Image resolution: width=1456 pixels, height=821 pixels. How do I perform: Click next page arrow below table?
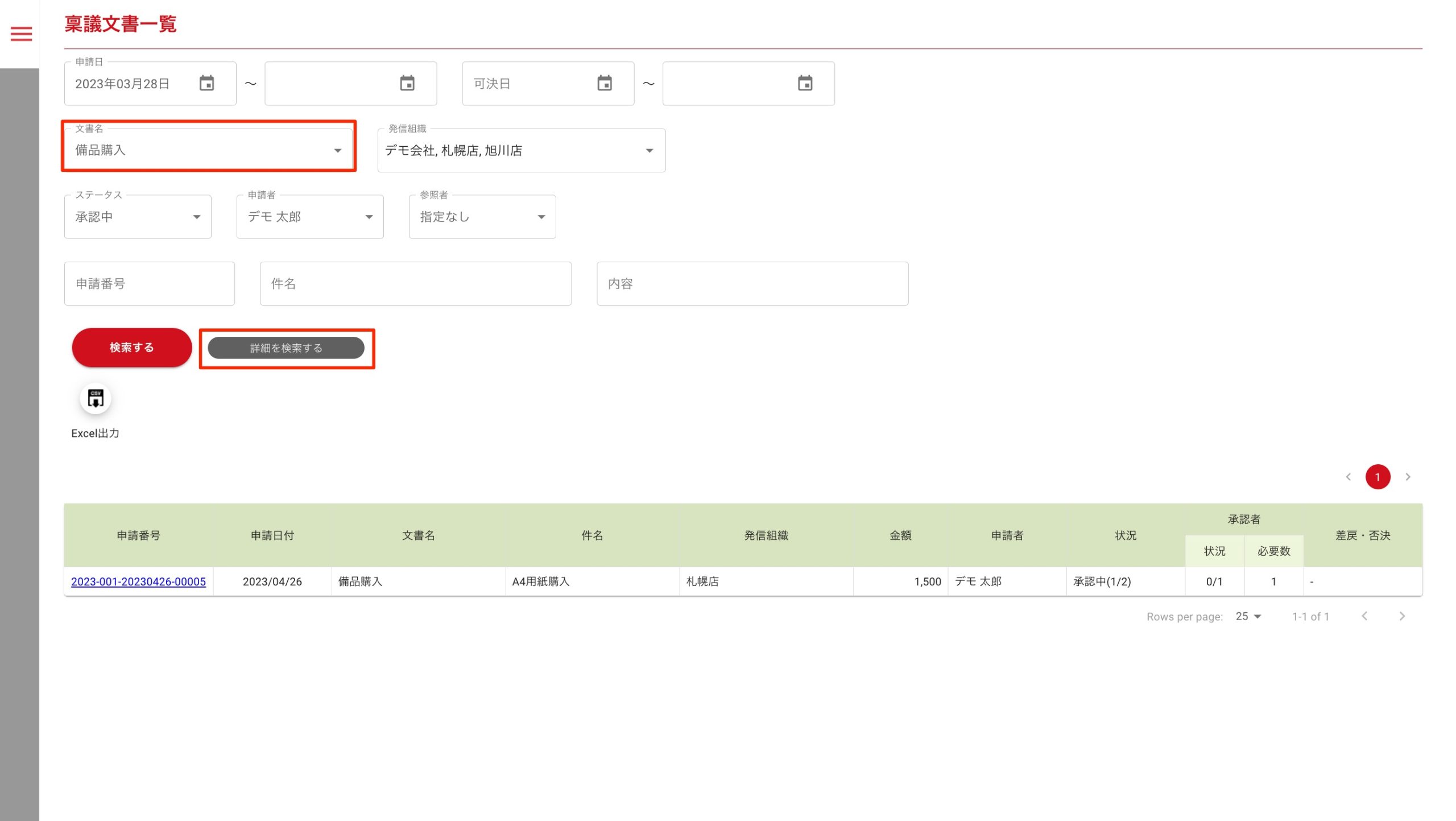point(1402,616)
